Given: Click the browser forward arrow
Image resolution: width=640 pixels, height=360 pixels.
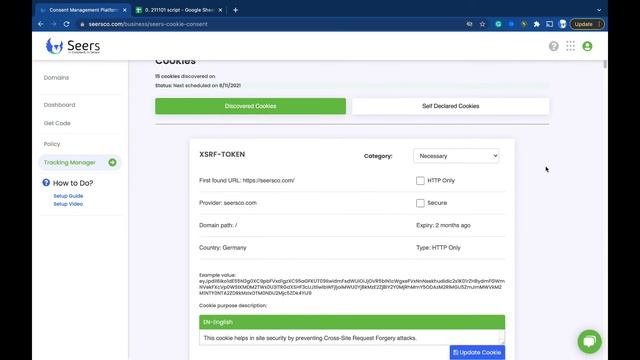Looking at the screenshot, I should 53,24.
